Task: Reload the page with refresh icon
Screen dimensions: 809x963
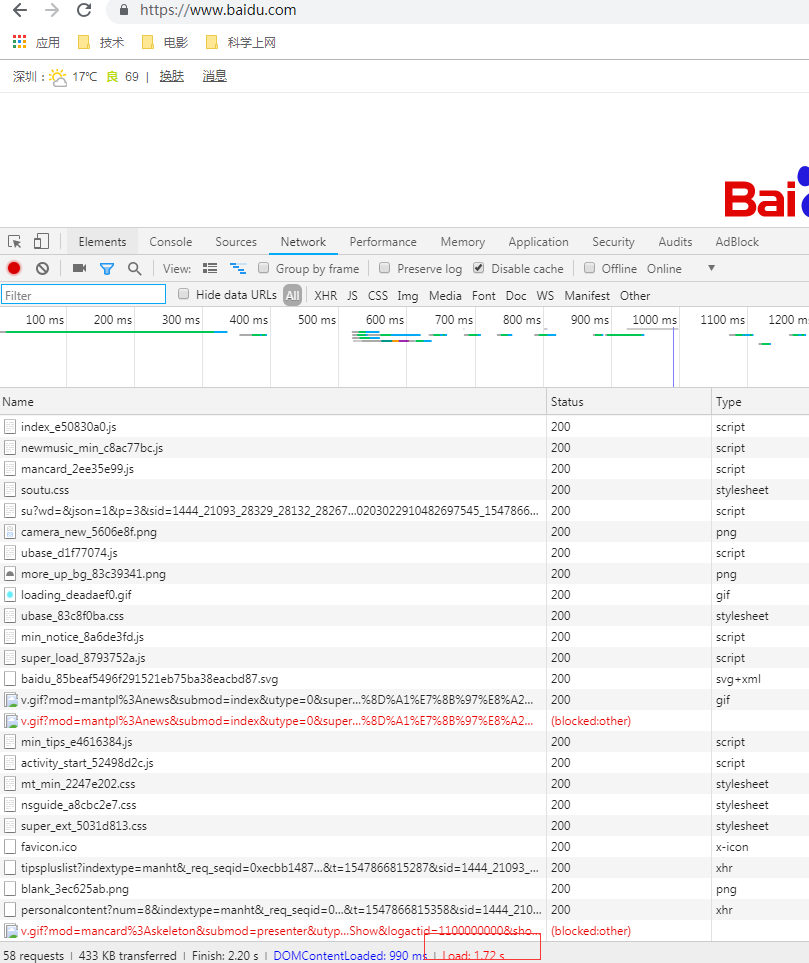Action: pyautogui.click(x=84, y=10)
